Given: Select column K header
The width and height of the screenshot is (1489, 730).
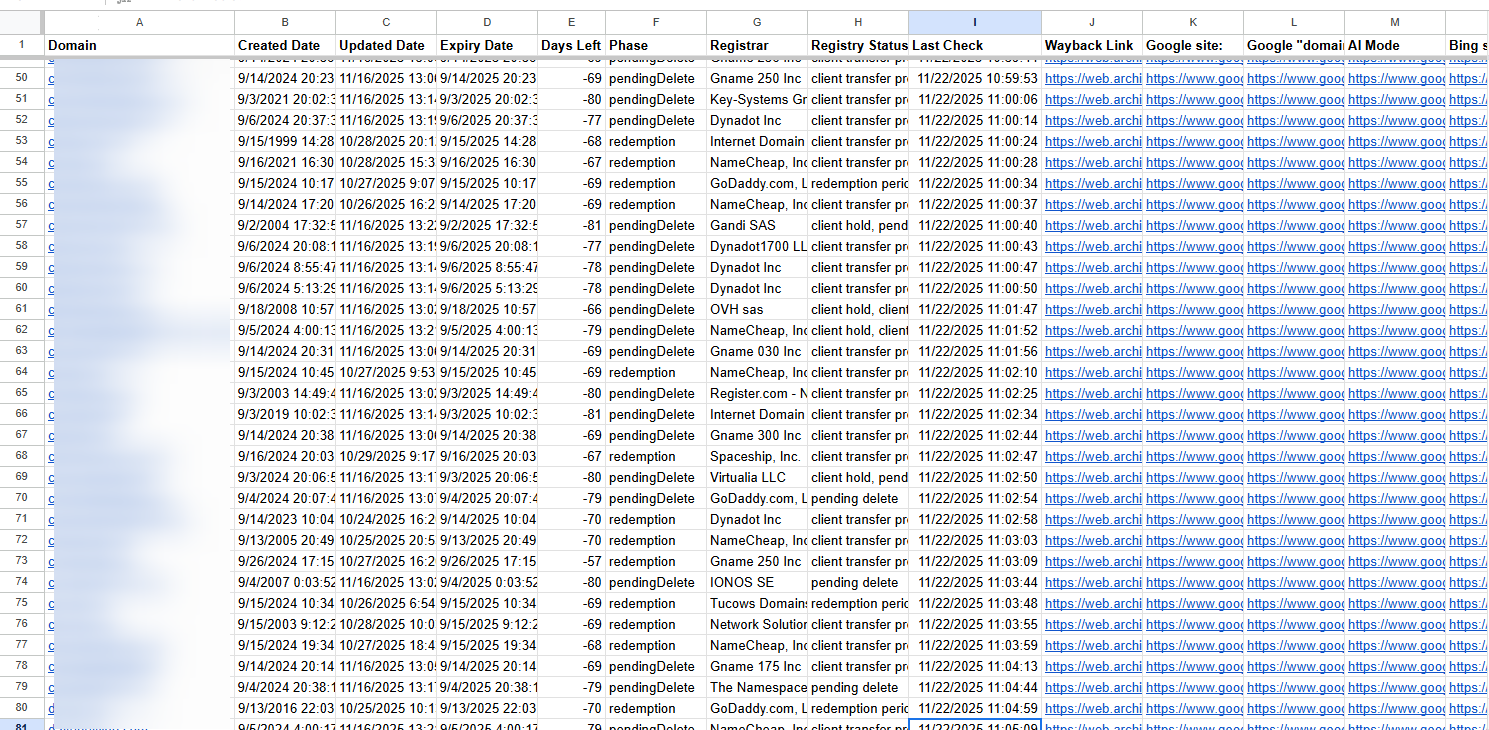Looking at the screenshot, I should (x=1193, y=22).
